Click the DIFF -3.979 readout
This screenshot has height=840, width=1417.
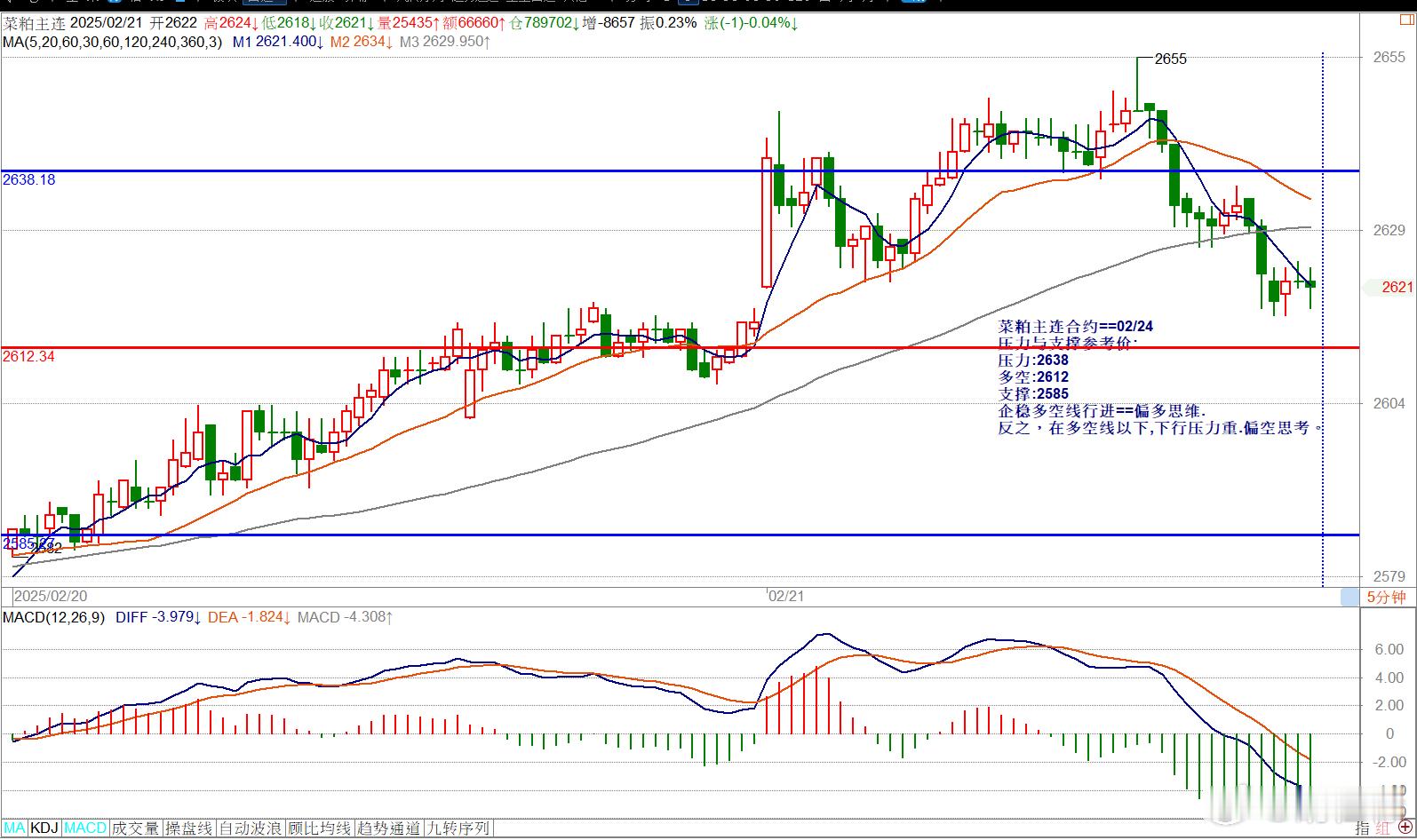click(x=158, y=617)
